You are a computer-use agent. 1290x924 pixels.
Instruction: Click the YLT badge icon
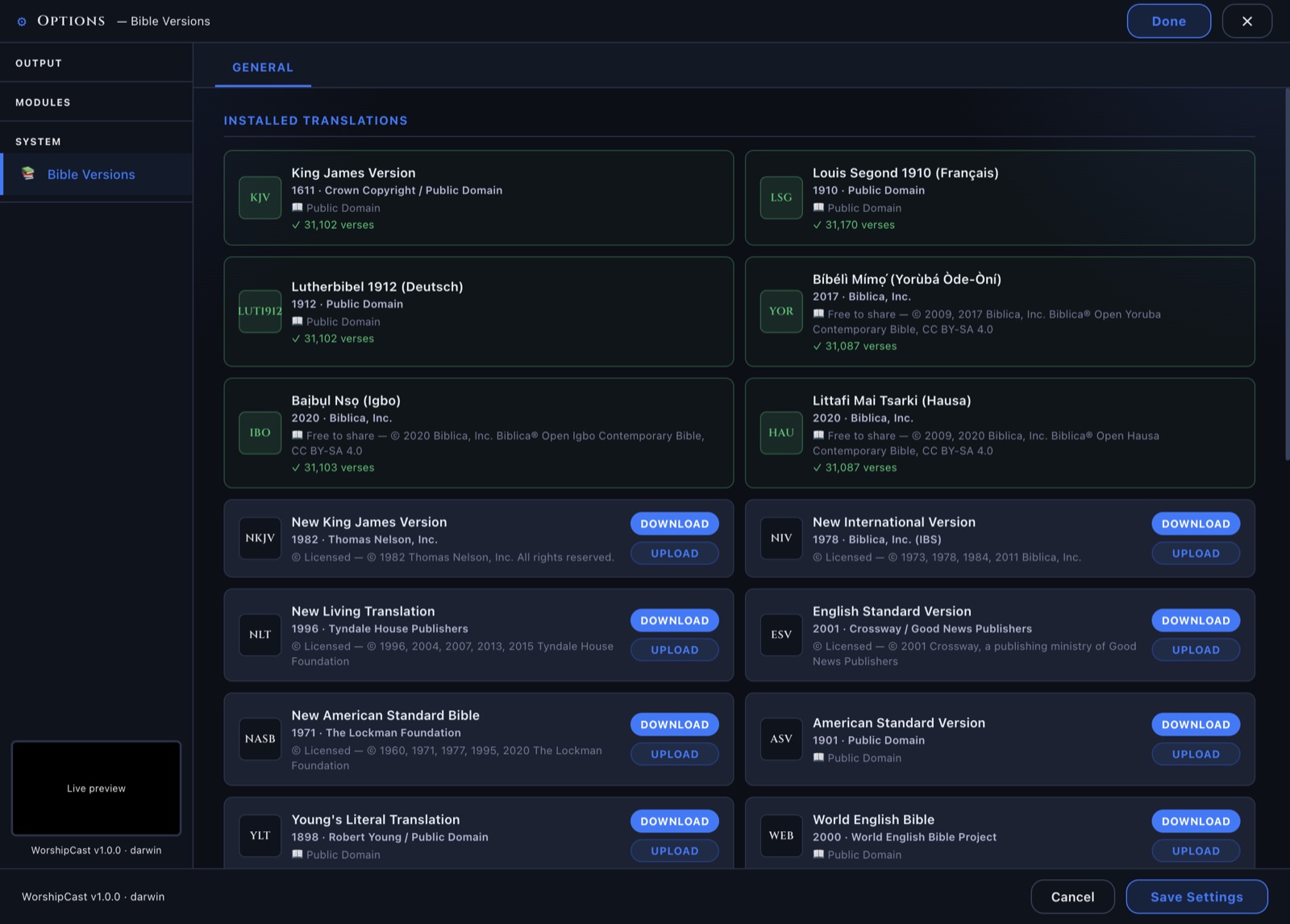260,835
